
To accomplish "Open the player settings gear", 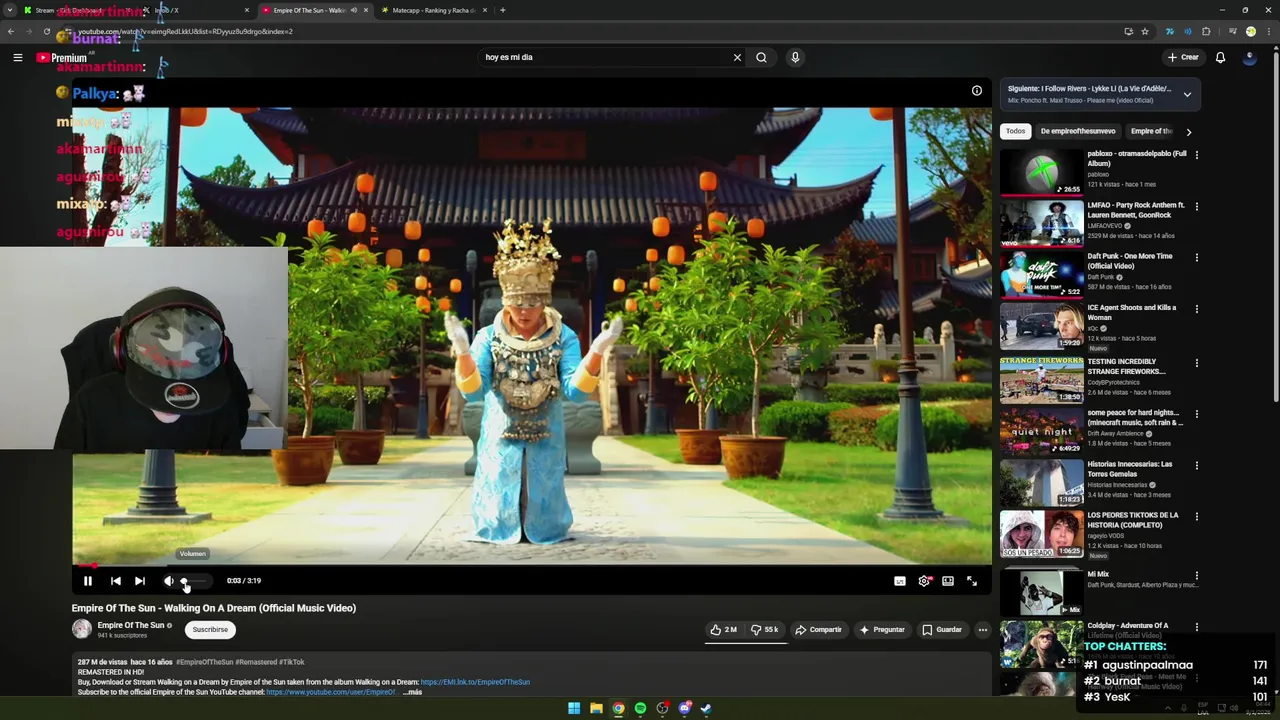I will coord(924,581).
